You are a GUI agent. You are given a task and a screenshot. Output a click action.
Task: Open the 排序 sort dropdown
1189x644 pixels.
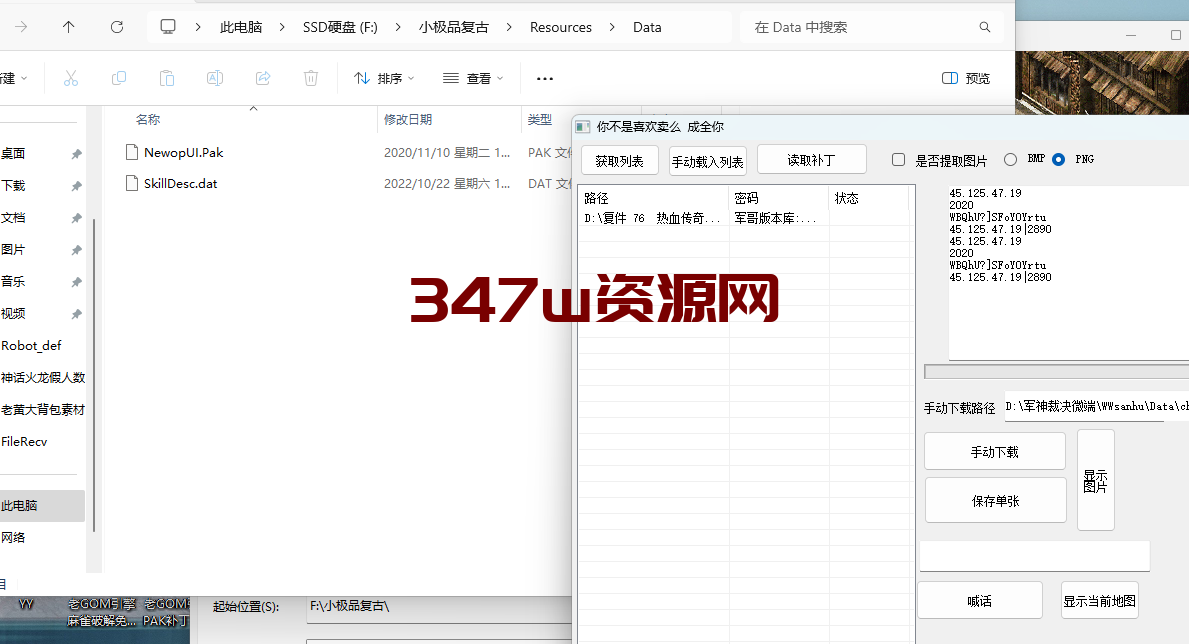(x=384, y=78)
